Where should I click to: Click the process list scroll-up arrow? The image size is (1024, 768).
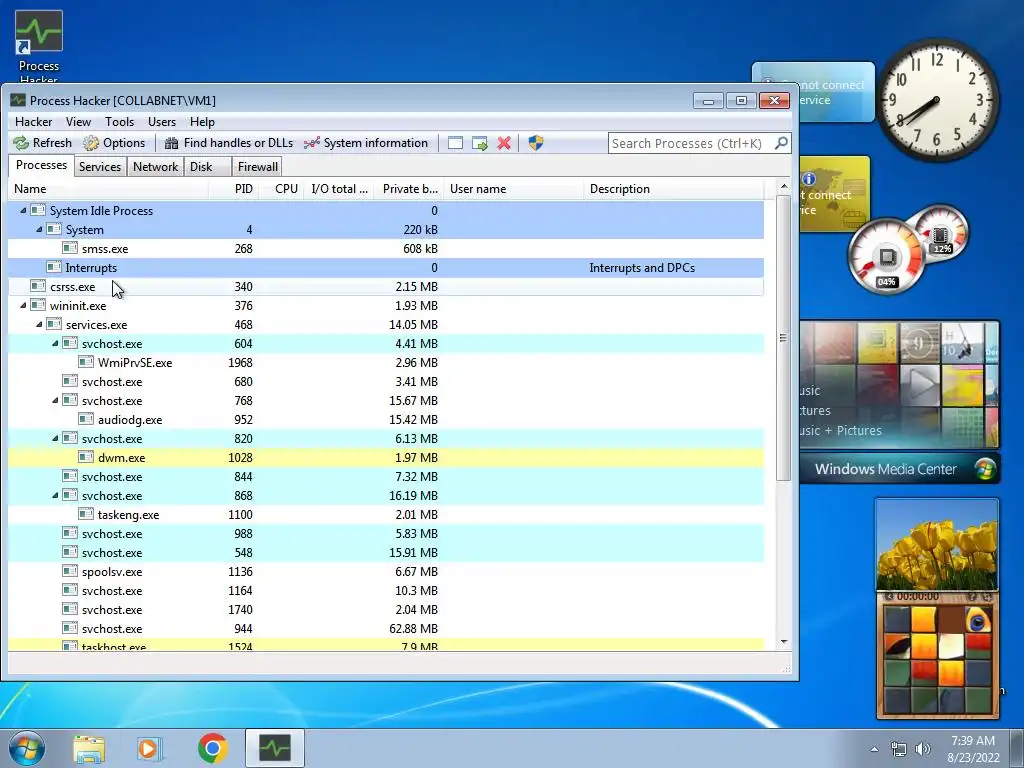[784, 187]
